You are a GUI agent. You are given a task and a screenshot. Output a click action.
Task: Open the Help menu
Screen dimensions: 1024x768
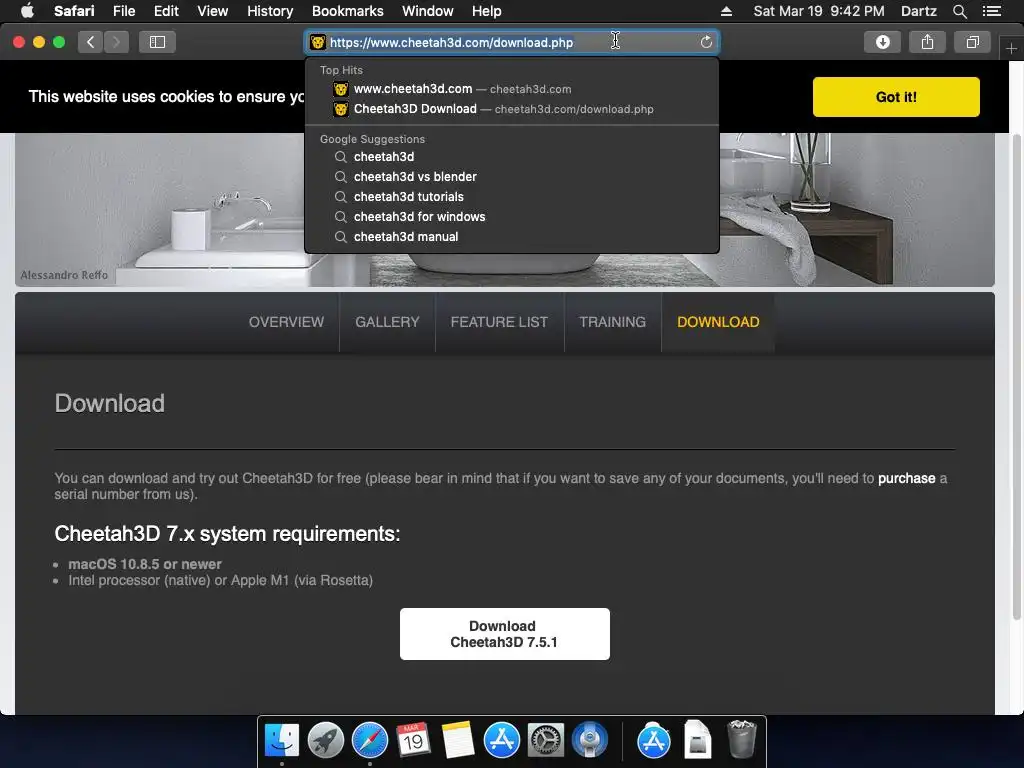coord(487,11)
